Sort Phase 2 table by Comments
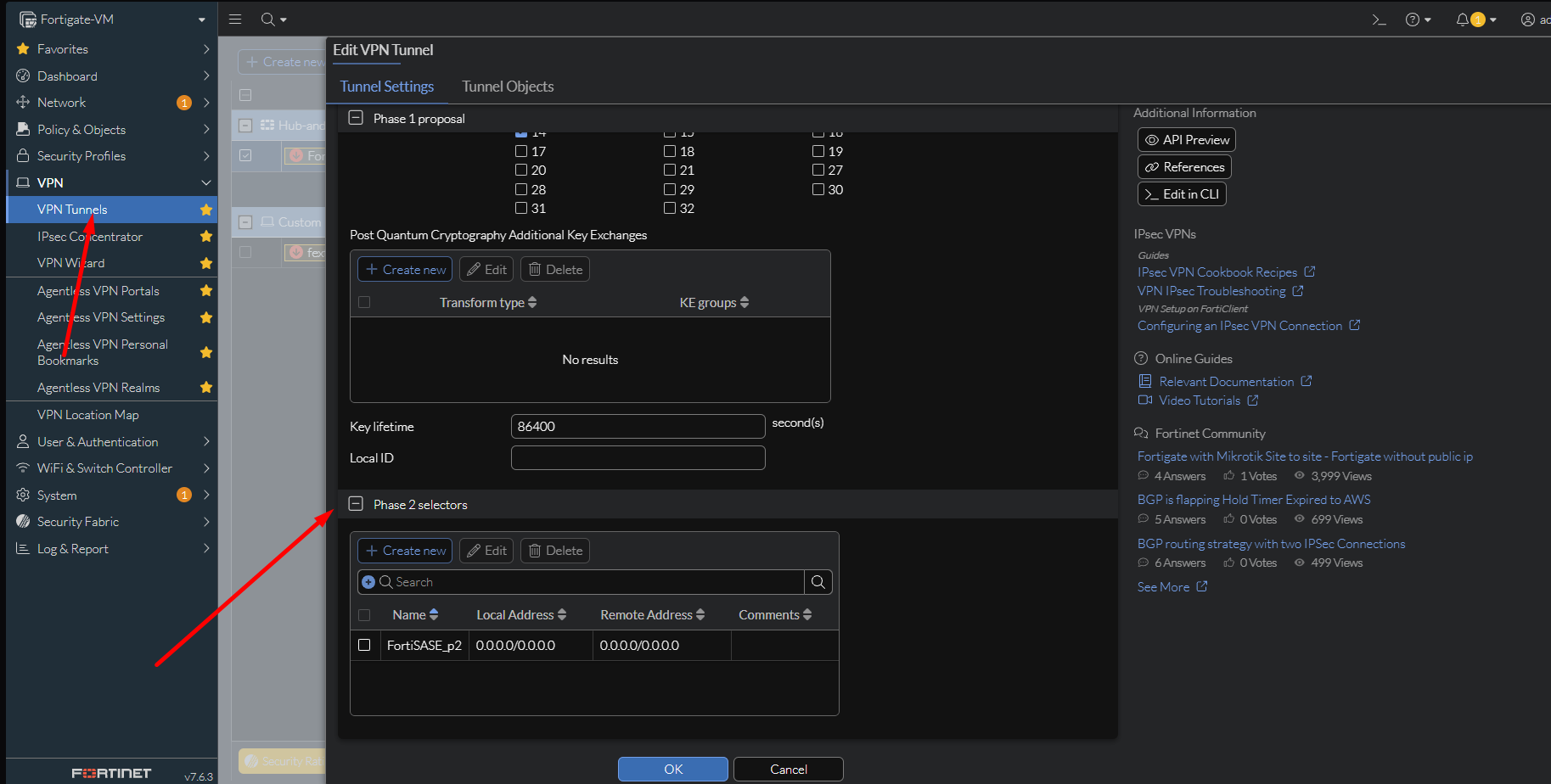The width and height of the screenshot is (1551, 784). 807,614
